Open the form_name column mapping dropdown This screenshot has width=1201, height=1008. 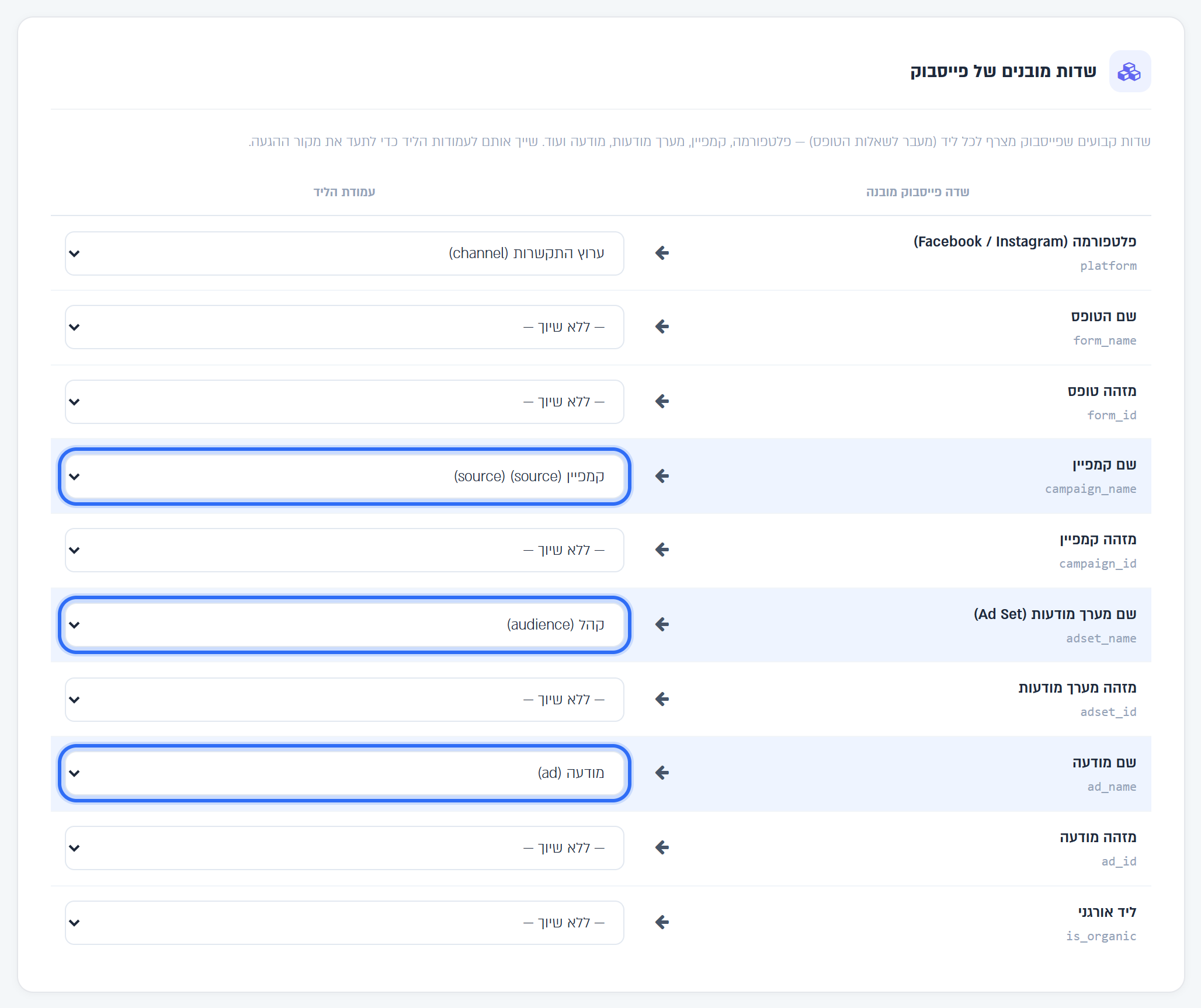tap(345, 327)
